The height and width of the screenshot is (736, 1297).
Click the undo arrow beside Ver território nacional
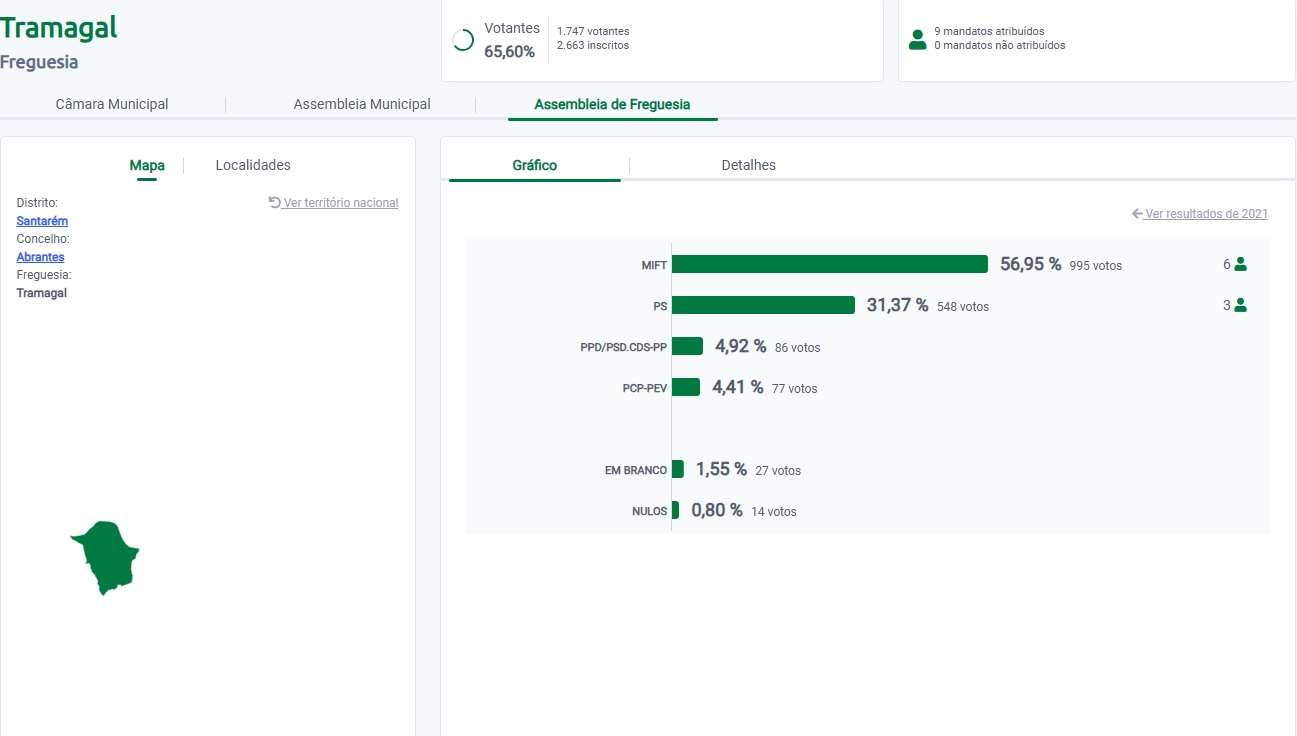coord(275,202)
